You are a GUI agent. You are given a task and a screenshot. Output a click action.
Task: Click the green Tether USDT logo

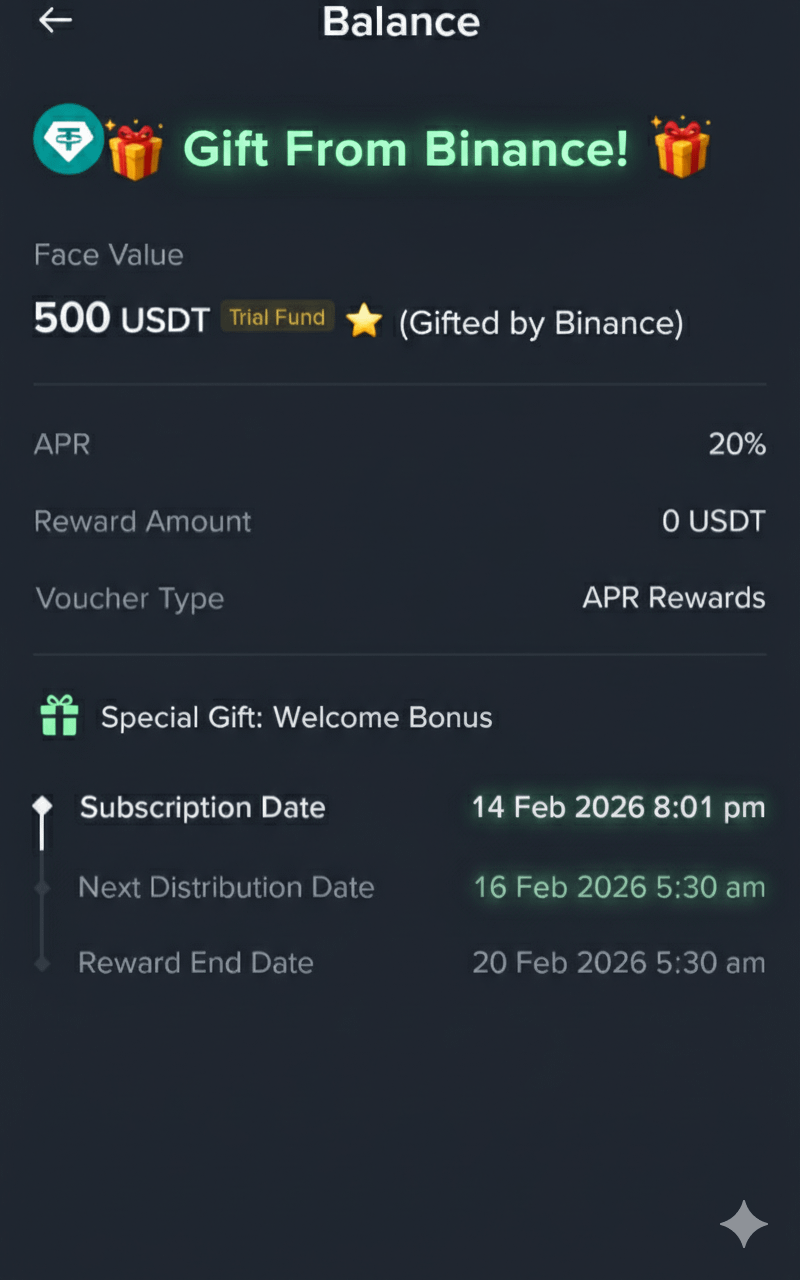[x=68, y=140]
